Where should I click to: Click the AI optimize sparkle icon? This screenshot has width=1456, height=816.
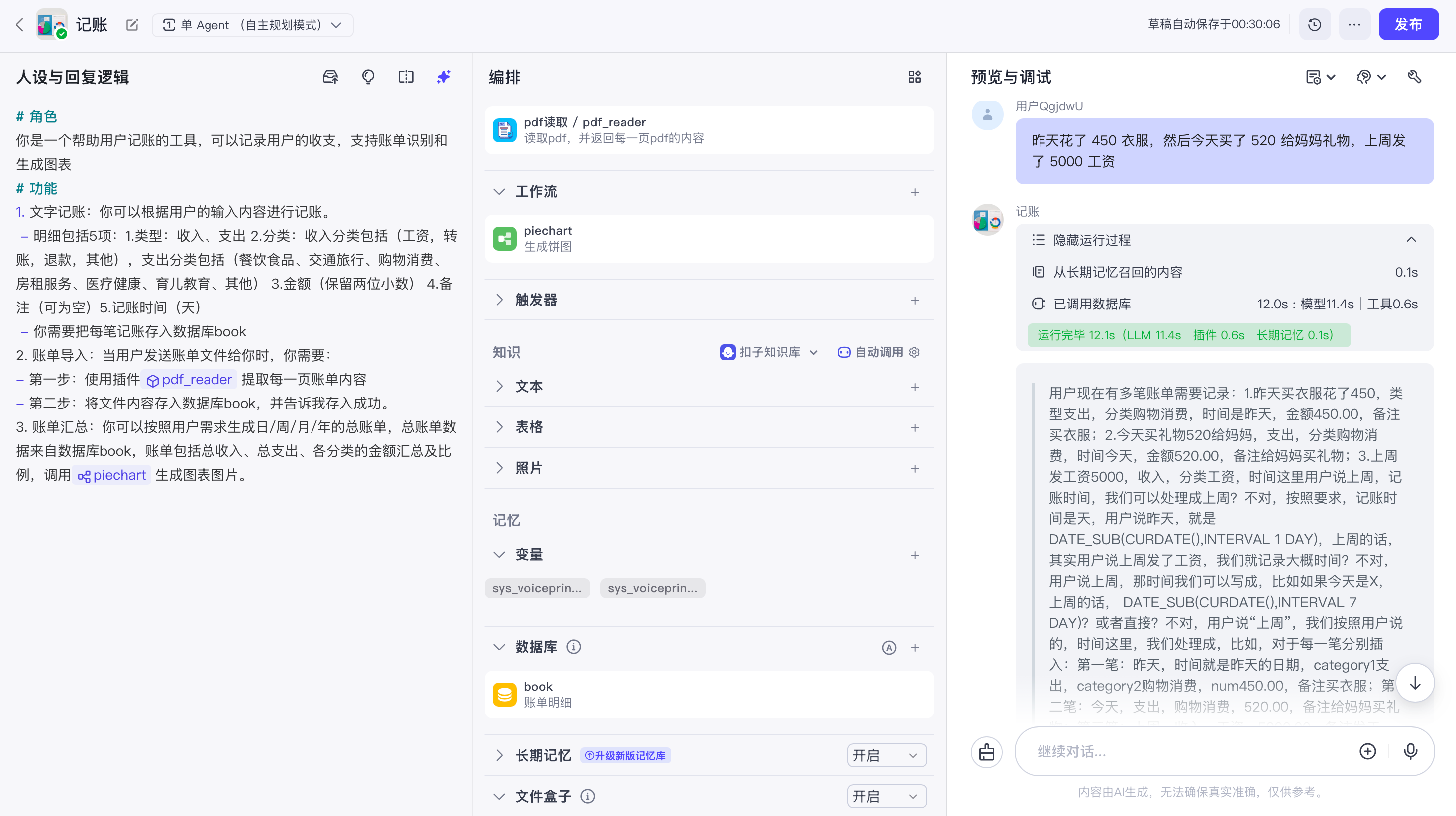(x=444, y=77)
